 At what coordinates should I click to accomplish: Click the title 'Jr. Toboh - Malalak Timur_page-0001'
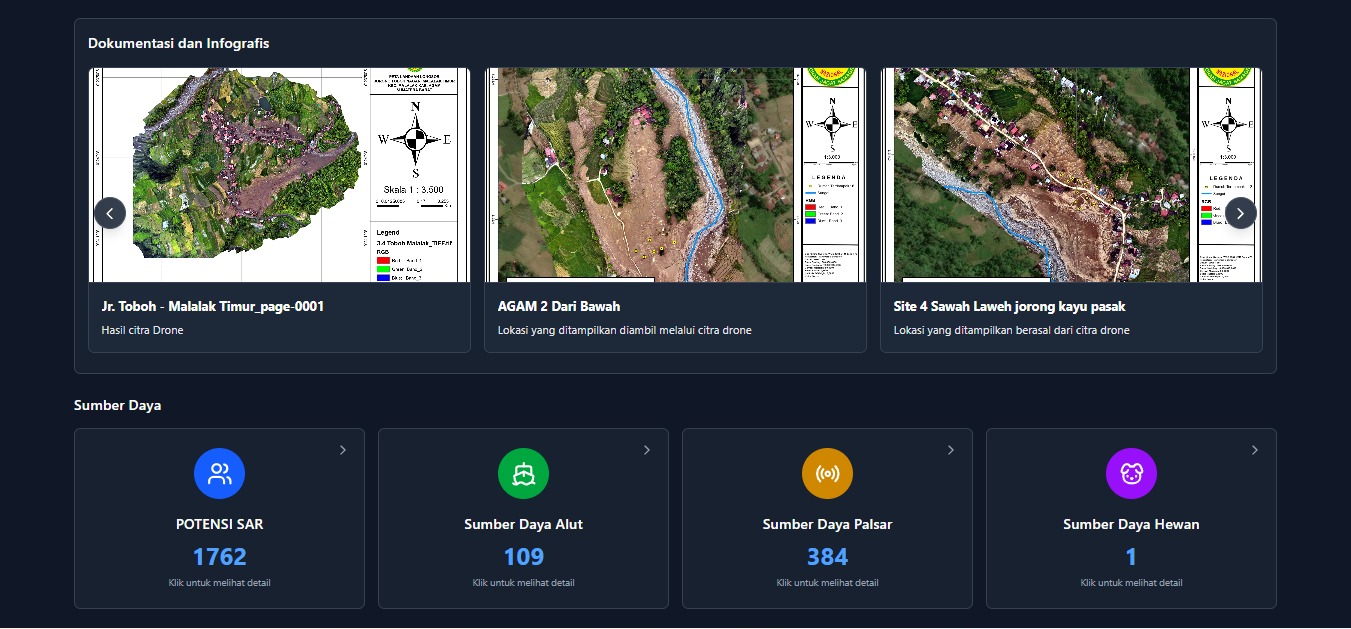tap(212, 306)
